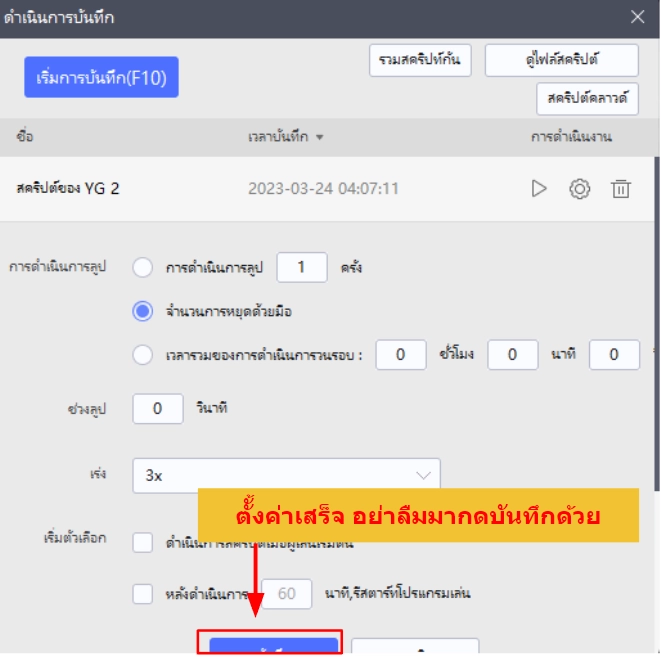Click the ชั่วโมง hours input field
The width and height of the screenshot is (661, 659).
coord(401,354)
